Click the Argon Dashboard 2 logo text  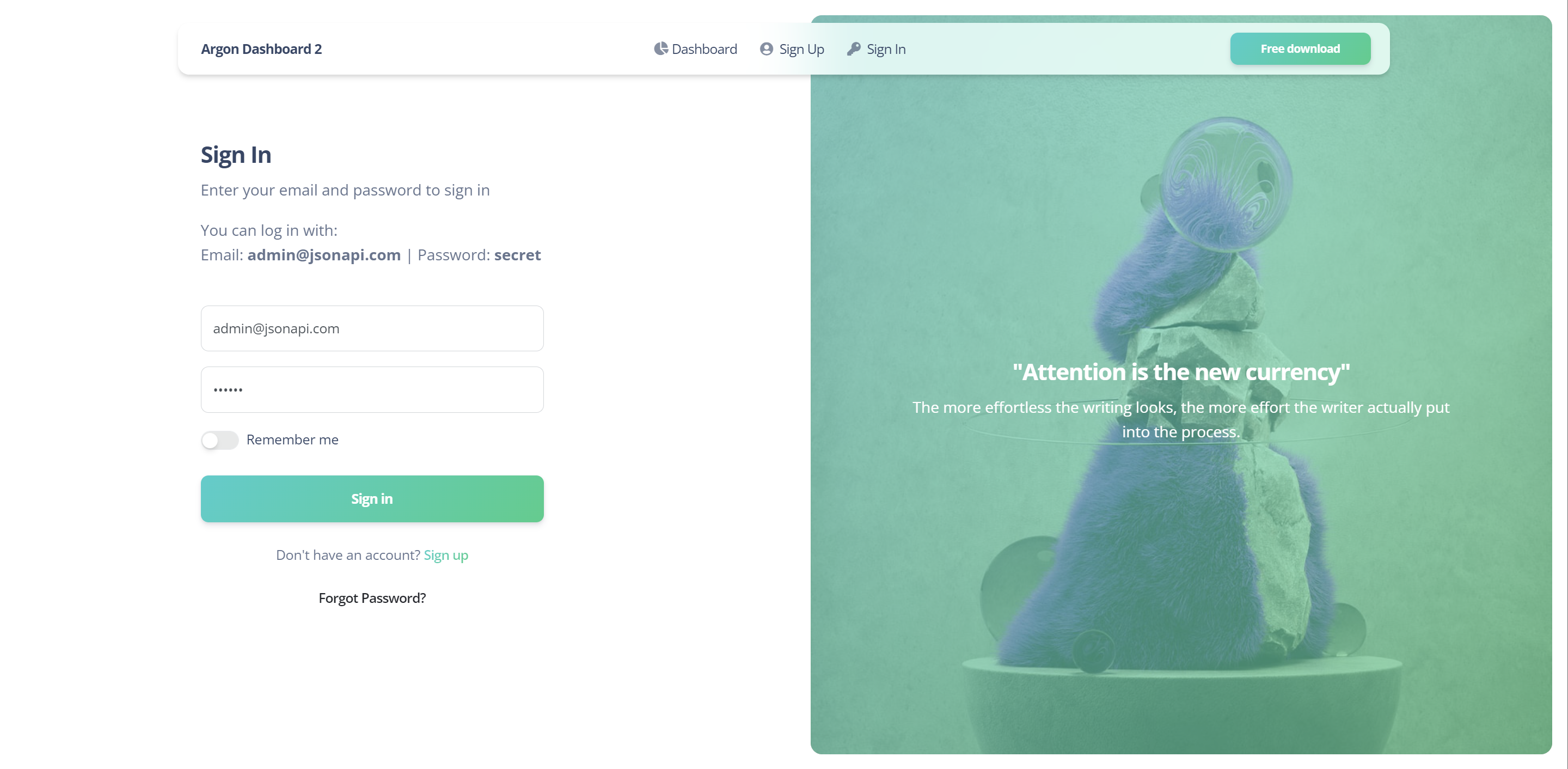click(x=261, y=48)
